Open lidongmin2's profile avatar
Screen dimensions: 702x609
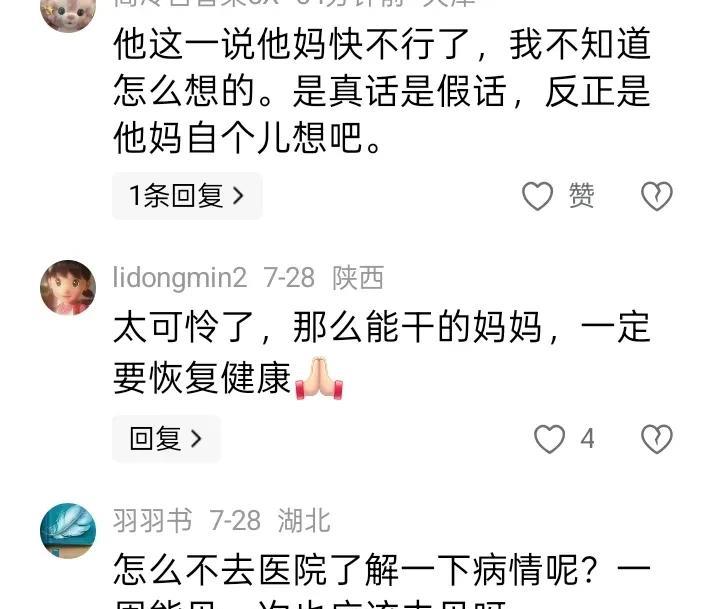coord(68,287)
